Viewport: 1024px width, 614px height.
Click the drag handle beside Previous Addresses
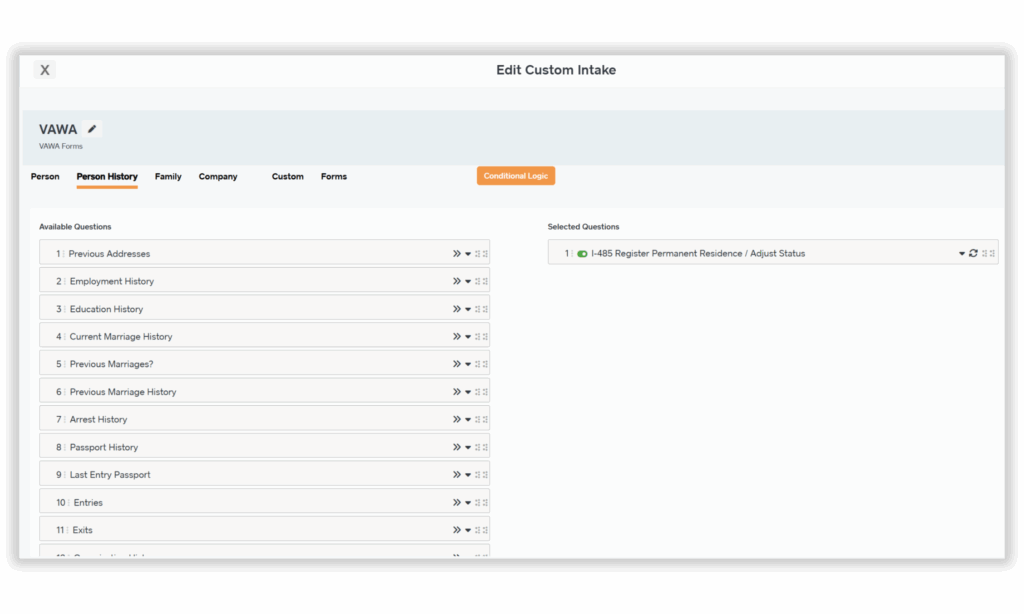tap(64, 253)
